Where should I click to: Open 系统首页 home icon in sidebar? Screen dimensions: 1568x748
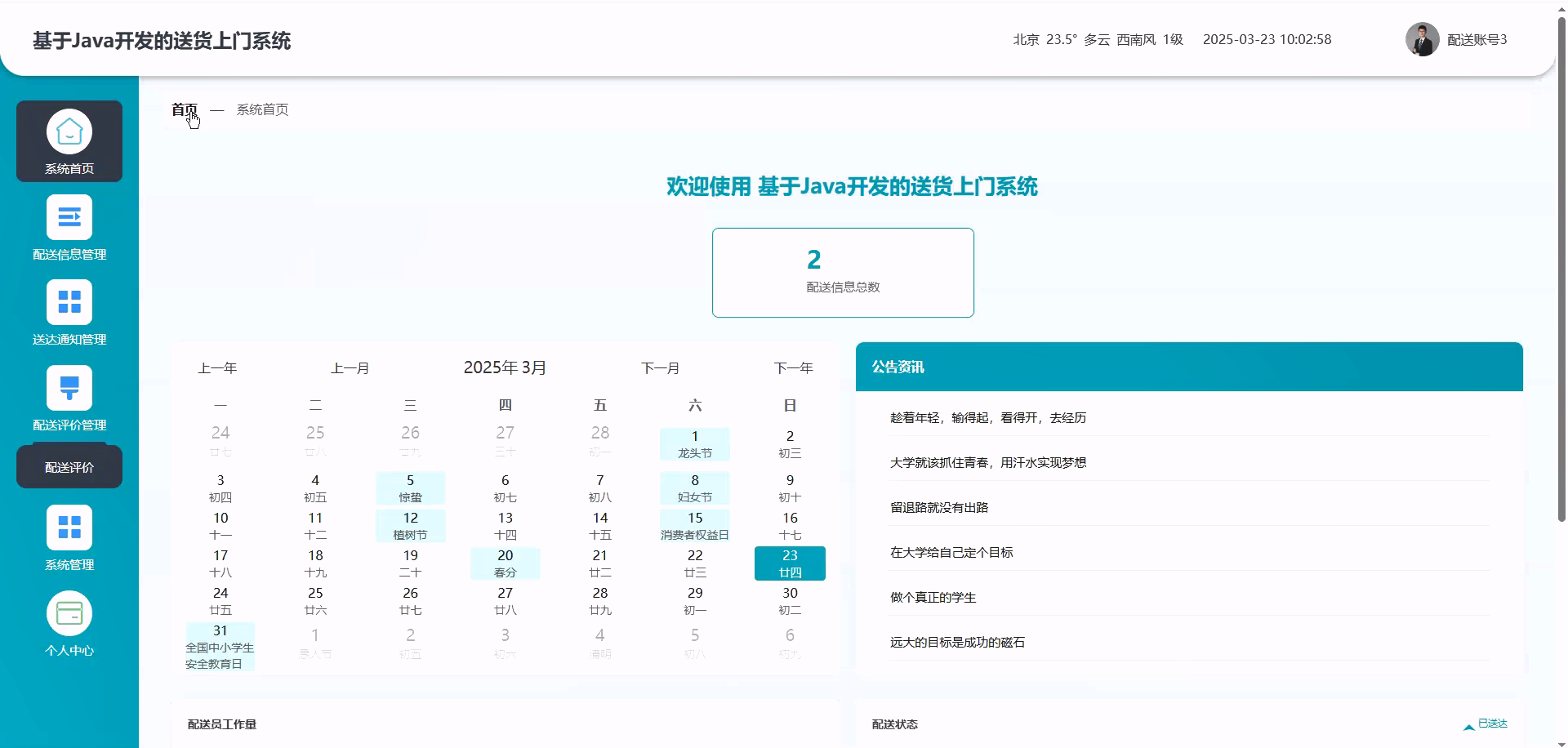(x=69, y=131)
